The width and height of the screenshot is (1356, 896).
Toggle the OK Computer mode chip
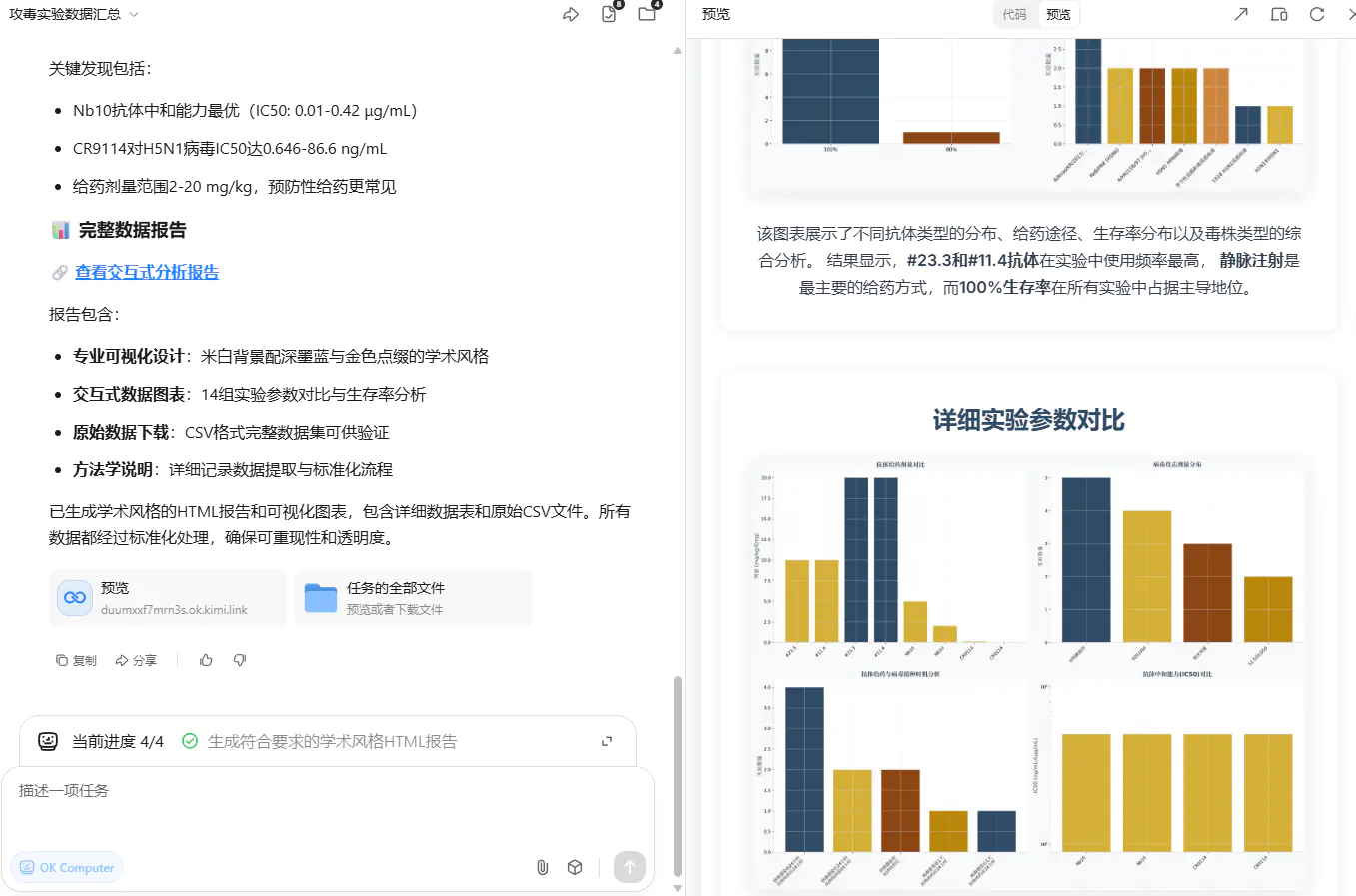67,867
